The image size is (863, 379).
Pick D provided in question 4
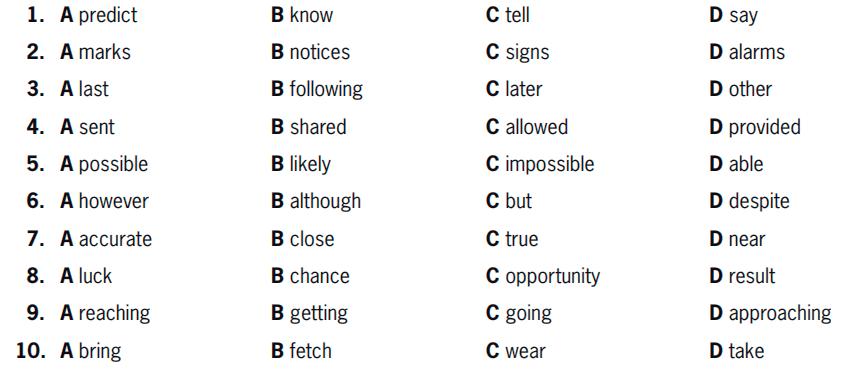click(755, 128)
